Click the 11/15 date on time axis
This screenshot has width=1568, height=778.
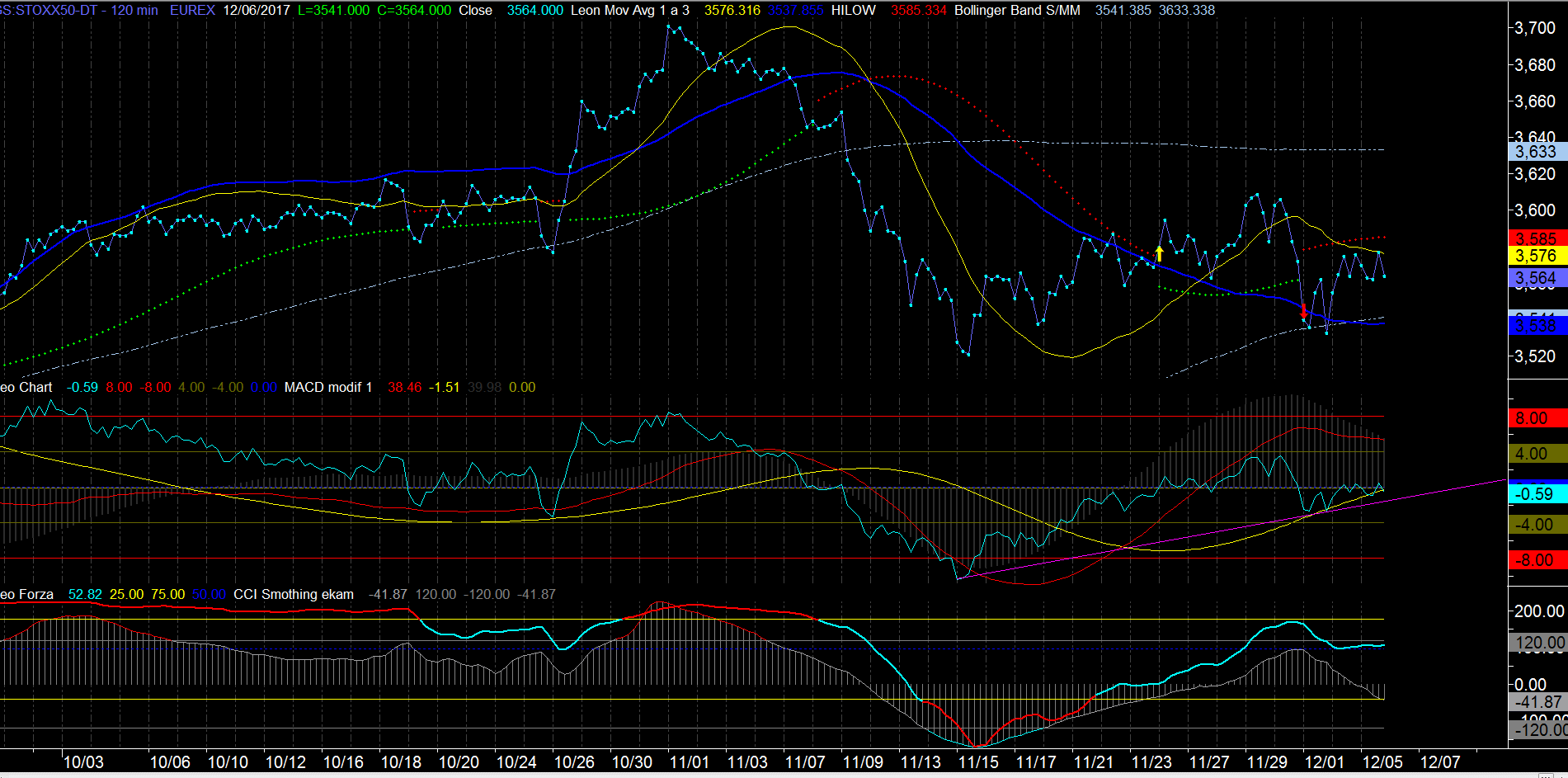[x=978, y=762]
